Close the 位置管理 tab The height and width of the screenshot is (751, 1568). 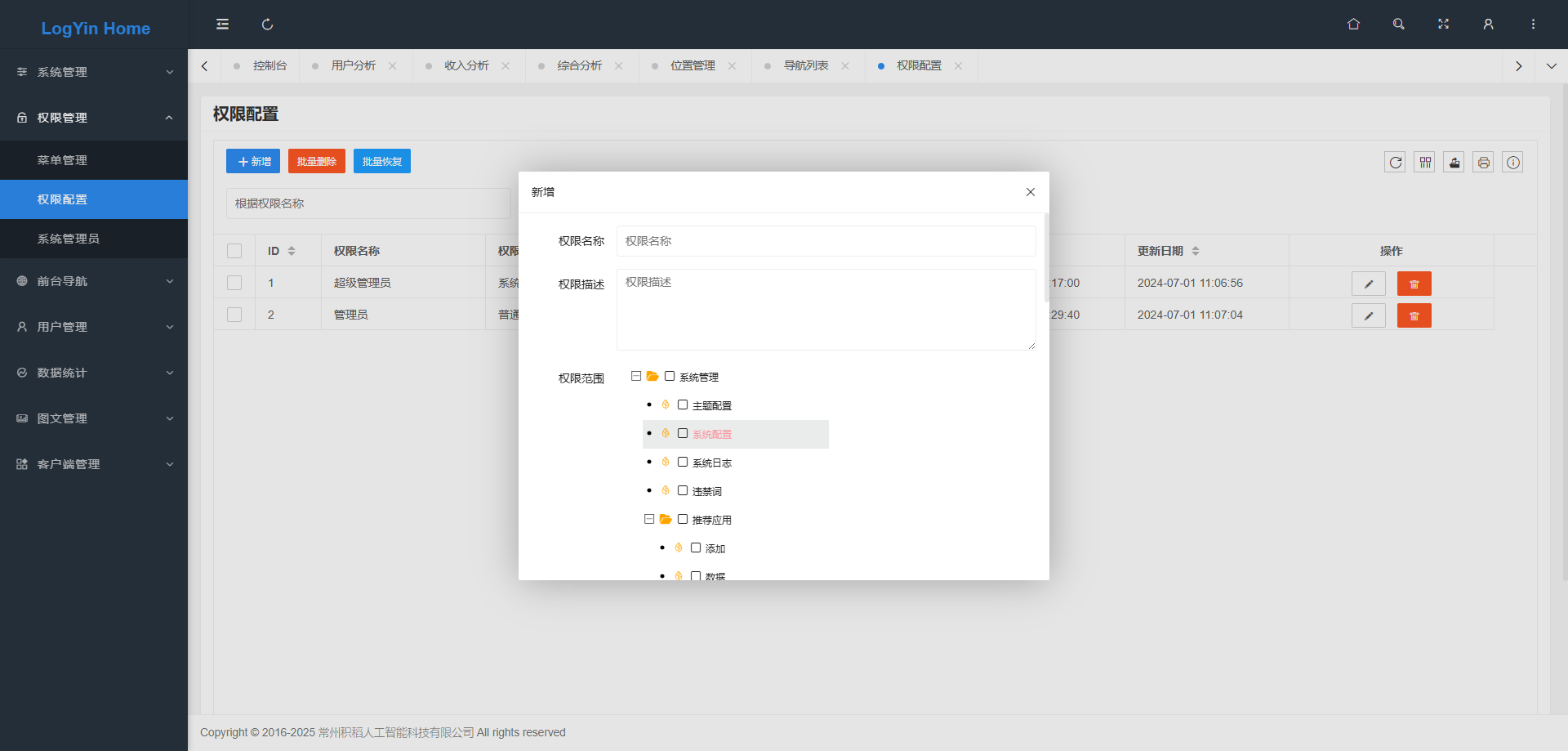(733, 66)
